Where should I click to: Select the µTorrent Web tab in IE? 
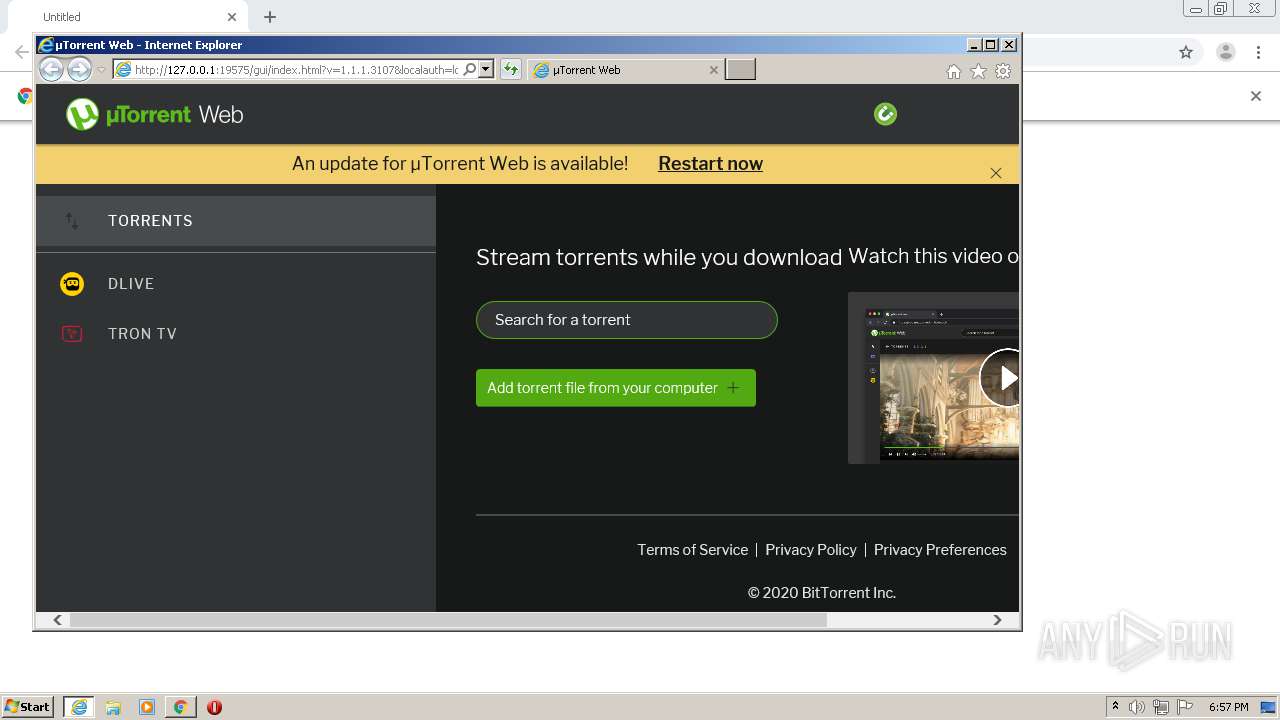point(625,70)
